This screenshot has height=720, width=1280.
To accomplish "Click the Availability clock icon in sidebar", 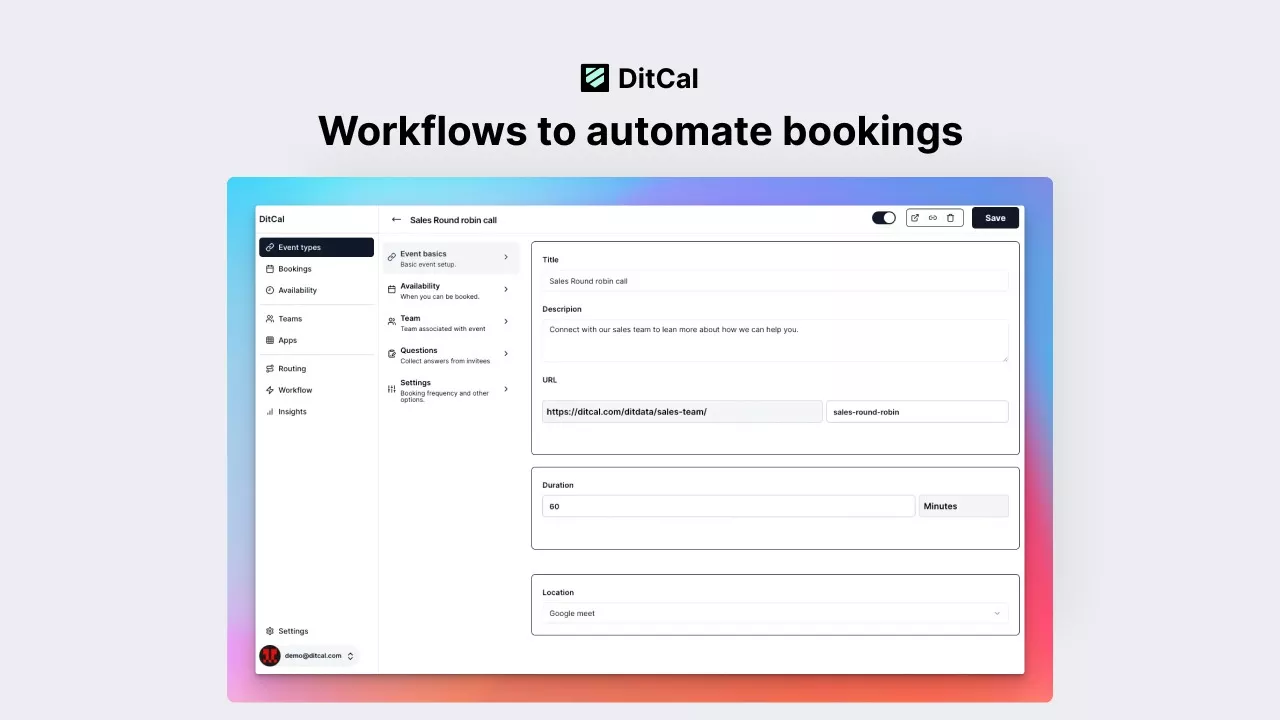I will [270, 290].
